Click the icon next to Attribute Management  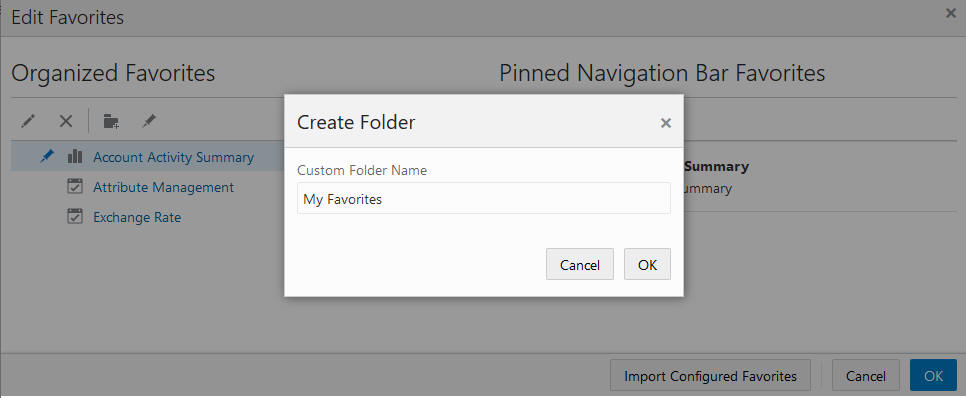pos(75,186)
